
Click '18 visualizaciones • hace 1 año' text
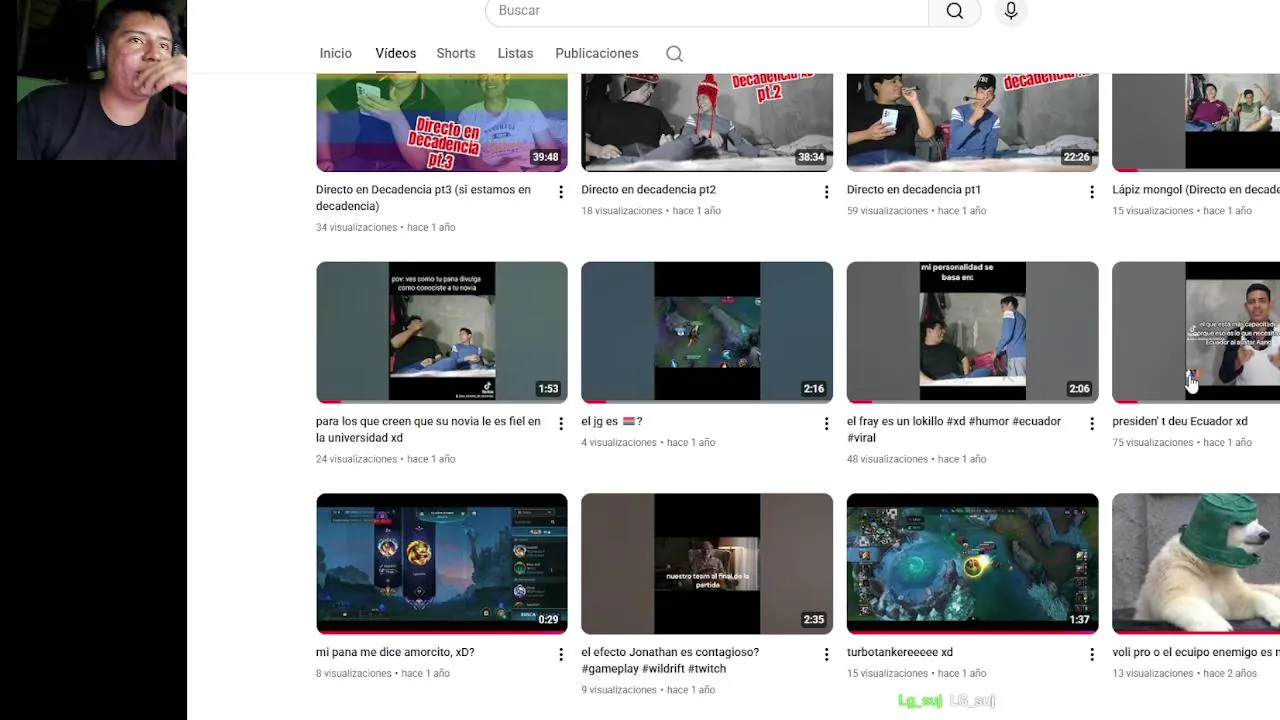point(651,211)
